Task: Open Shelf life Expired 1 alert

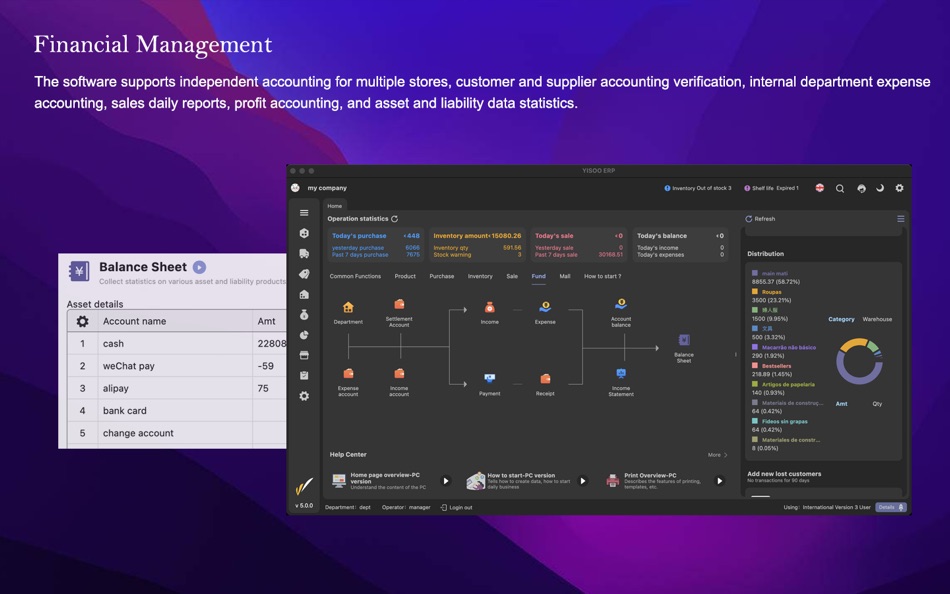Action: point(771,188)
